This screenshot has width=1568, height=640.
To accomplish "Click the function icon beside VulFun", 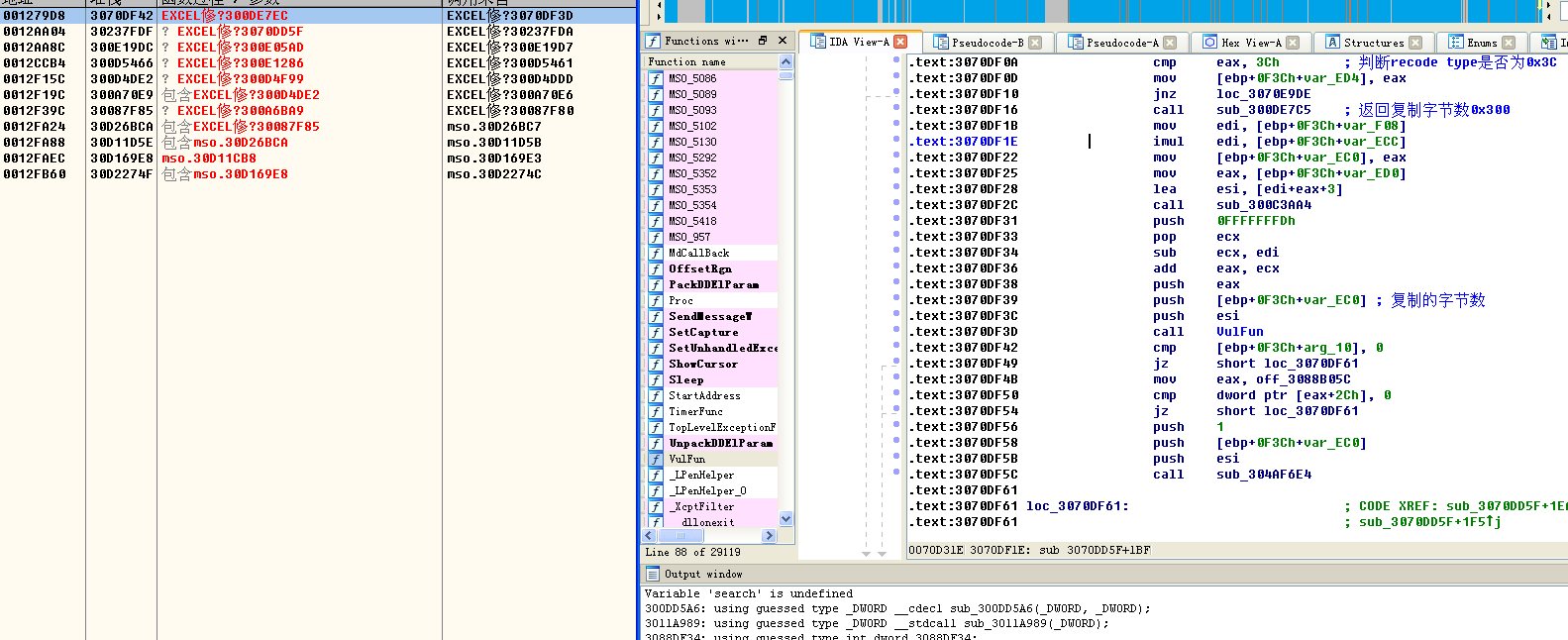I will [656, 459].
